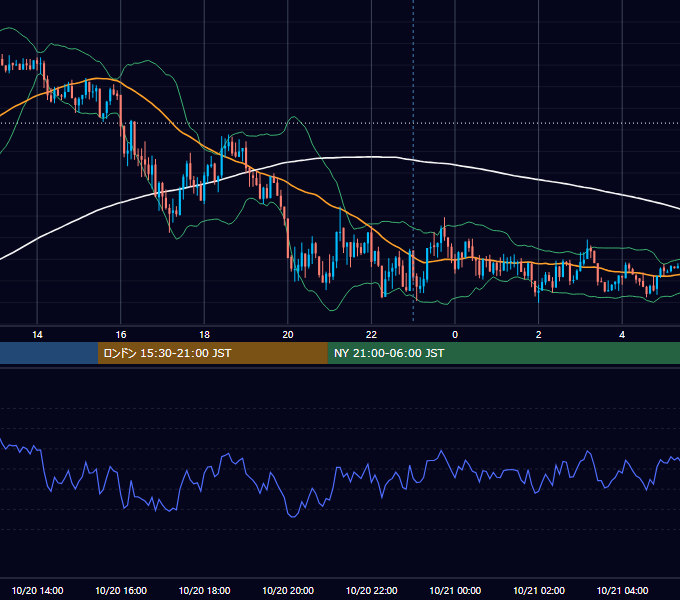Click the 10/21 04:00 date label
Screen dimensions: 680x600
click(x=622, y=590)
